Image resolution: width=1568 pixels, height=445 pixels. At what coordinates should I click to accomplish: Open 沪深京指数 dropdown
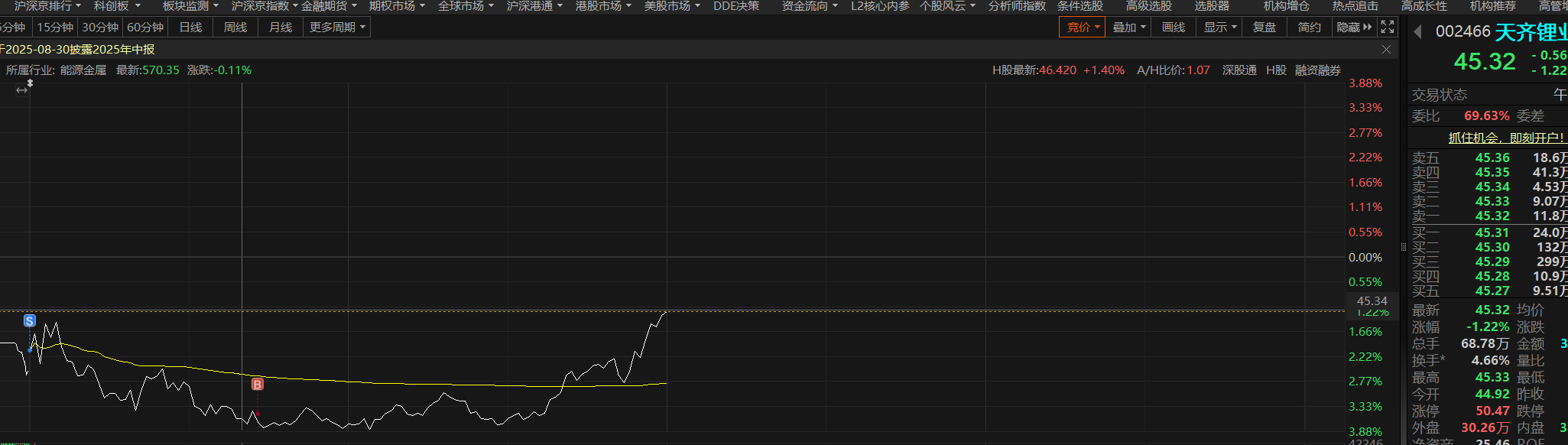265,6
